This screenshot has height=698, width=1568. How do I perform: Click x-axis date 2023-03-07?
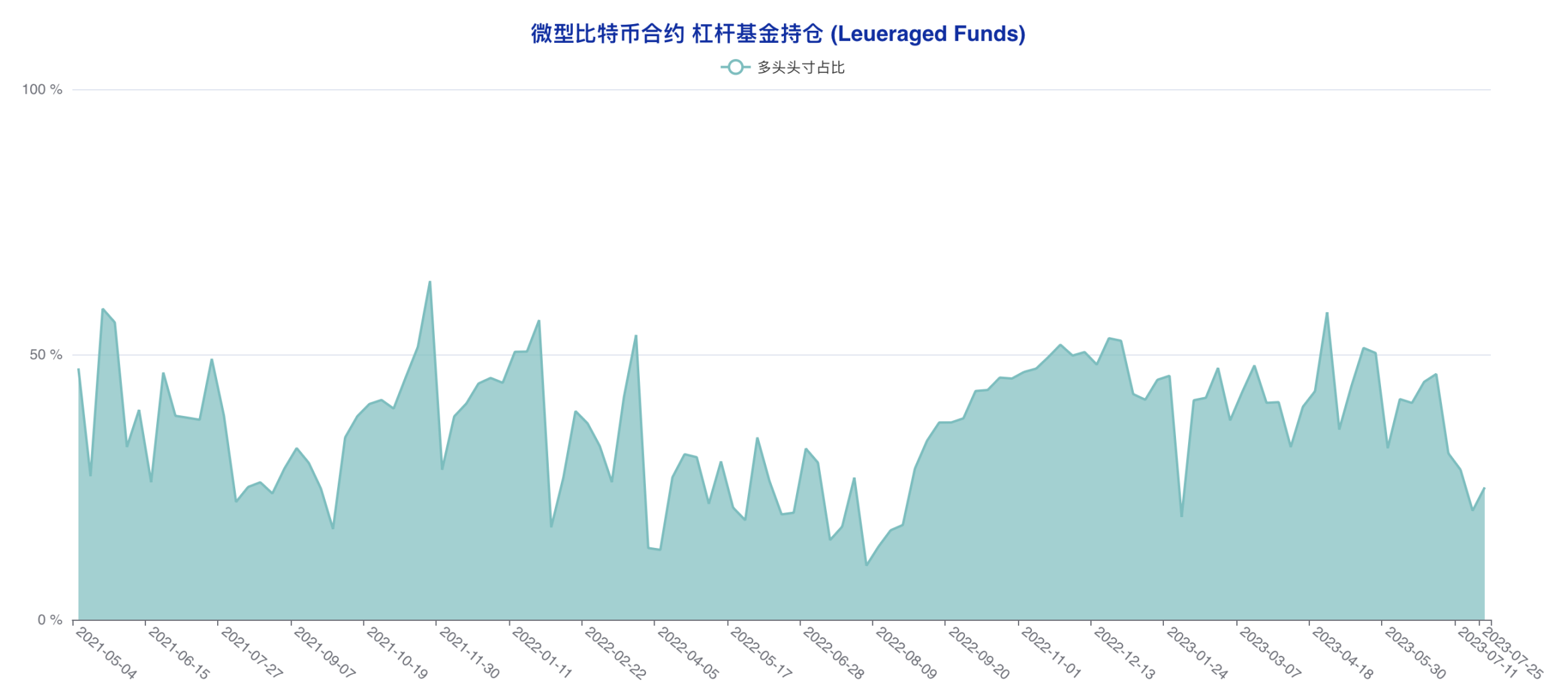[1270, 653]
